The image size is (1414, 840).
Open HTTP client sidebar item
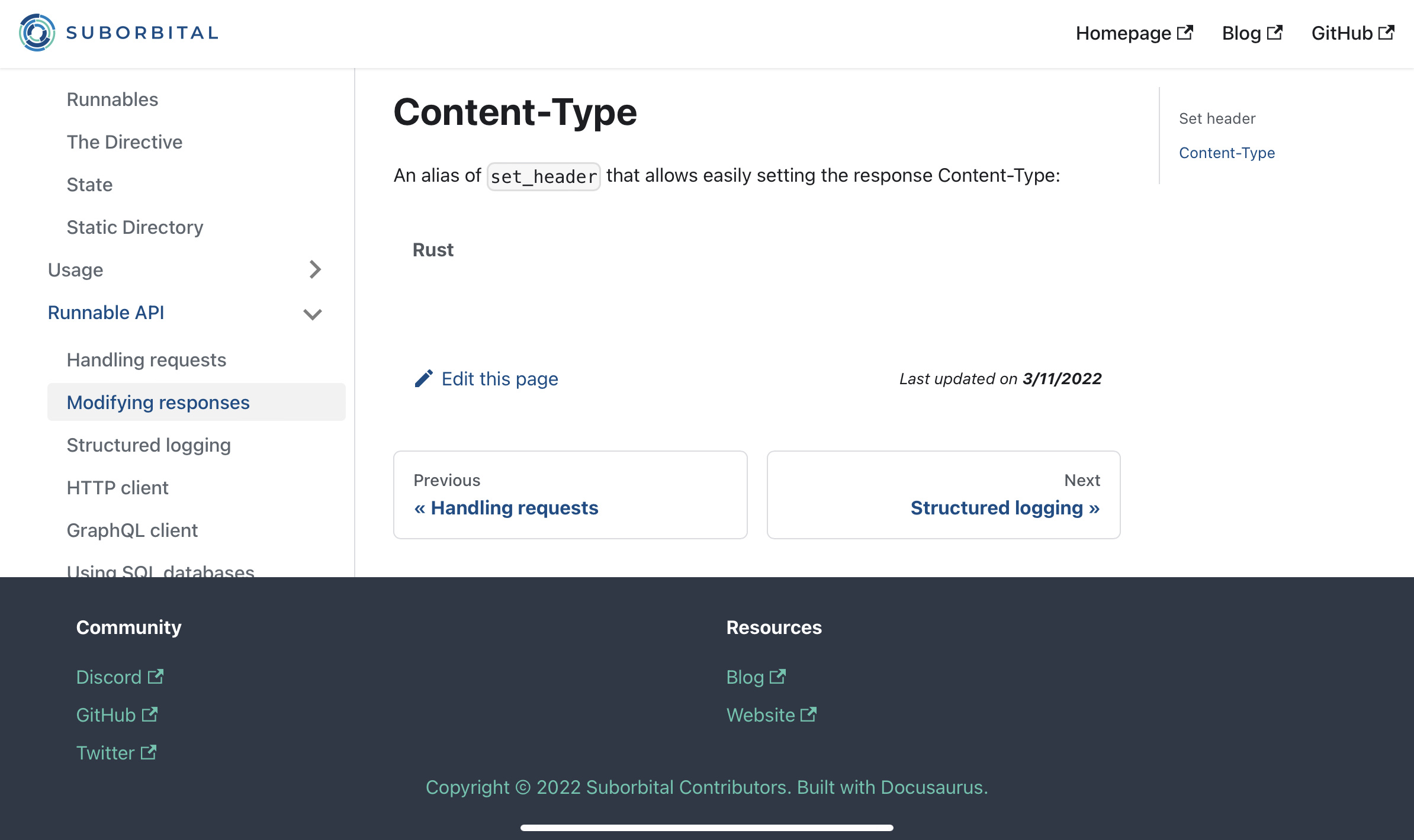[x=117, y=488]
